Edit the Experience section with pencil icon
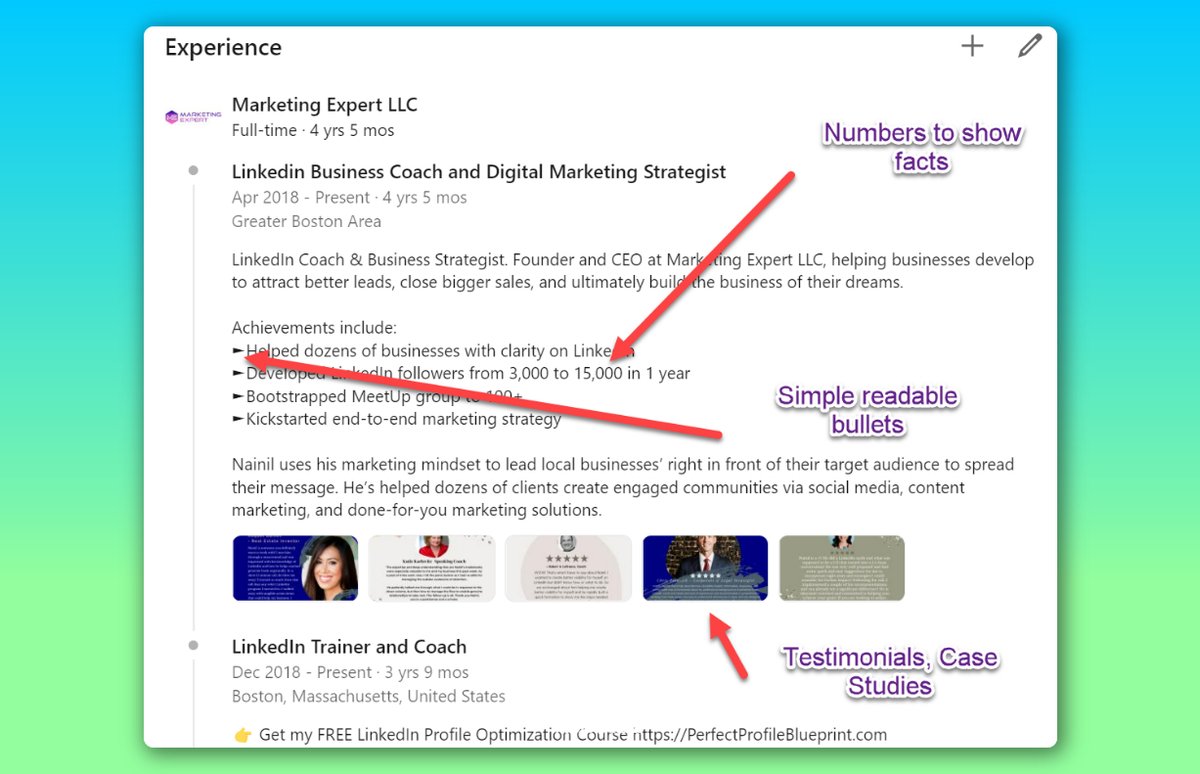Viewport: 1200px width, 774px height. point(1030,46)
